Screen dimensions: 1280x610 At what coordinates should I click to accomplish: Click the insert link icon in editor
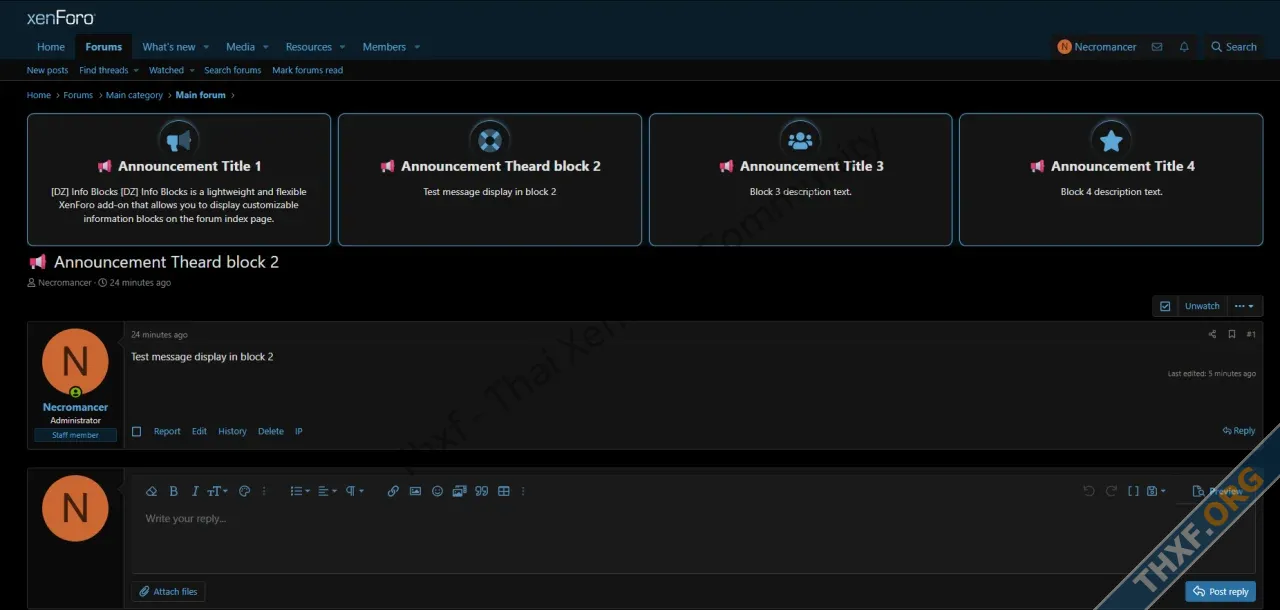tap(393, 491)
